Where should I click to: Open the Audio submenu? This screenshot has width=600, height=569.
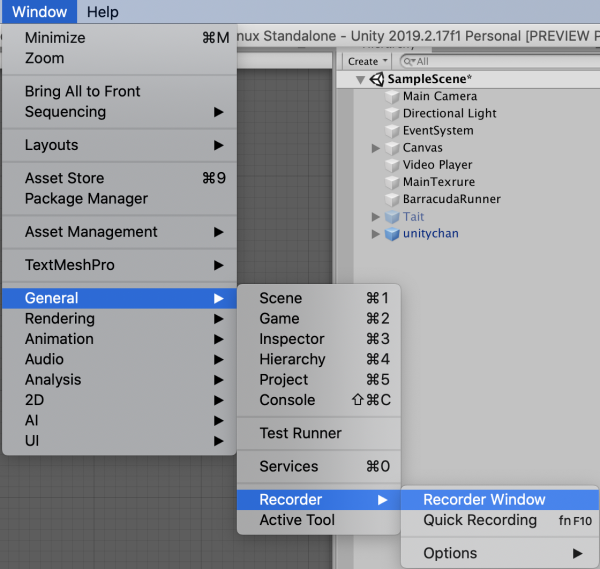[119, 359]
